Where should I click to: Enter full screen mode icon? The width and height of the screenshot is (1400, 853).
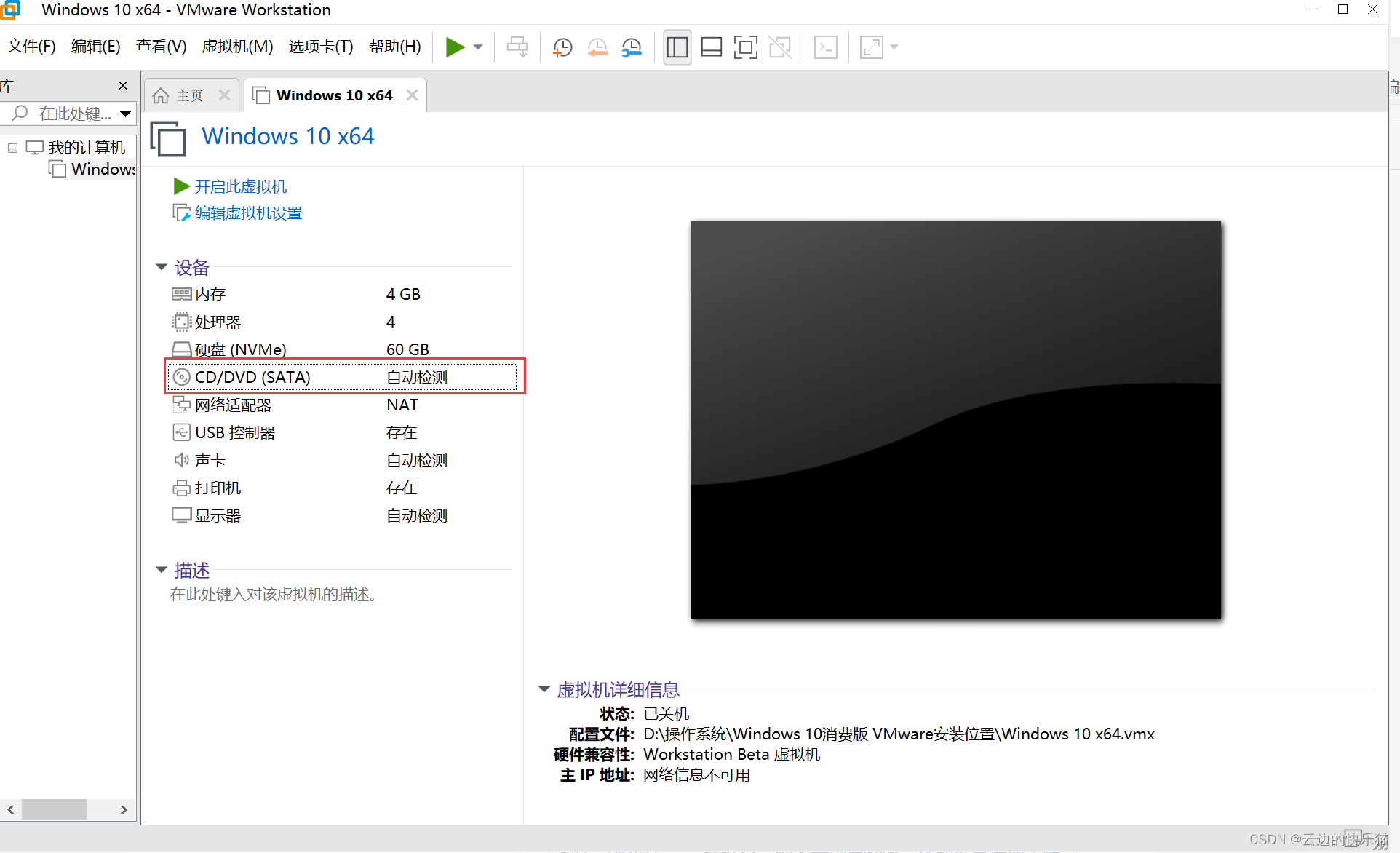[x=745, y=48]
